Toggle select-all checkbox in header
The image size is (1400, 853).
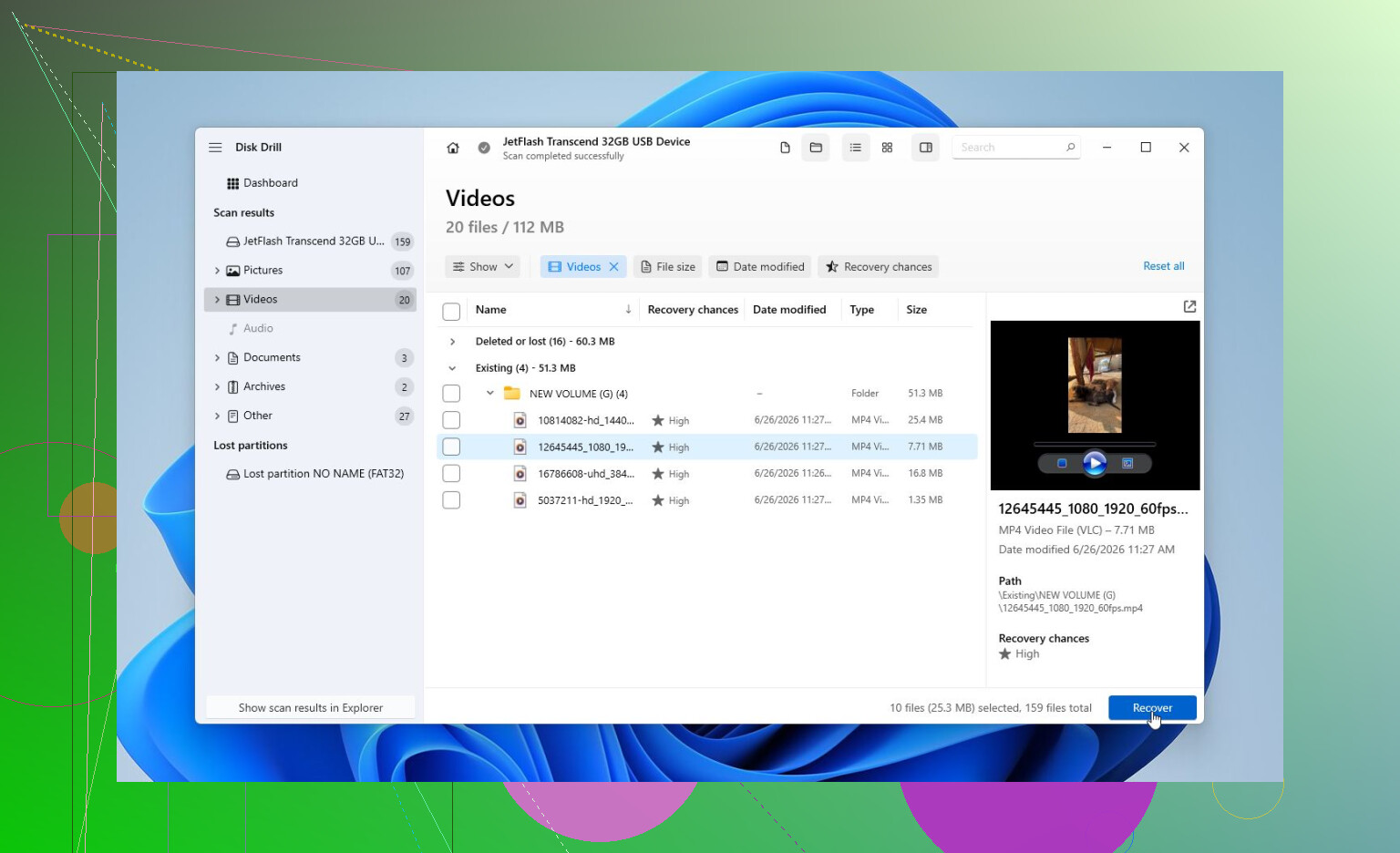coord(451,312)
